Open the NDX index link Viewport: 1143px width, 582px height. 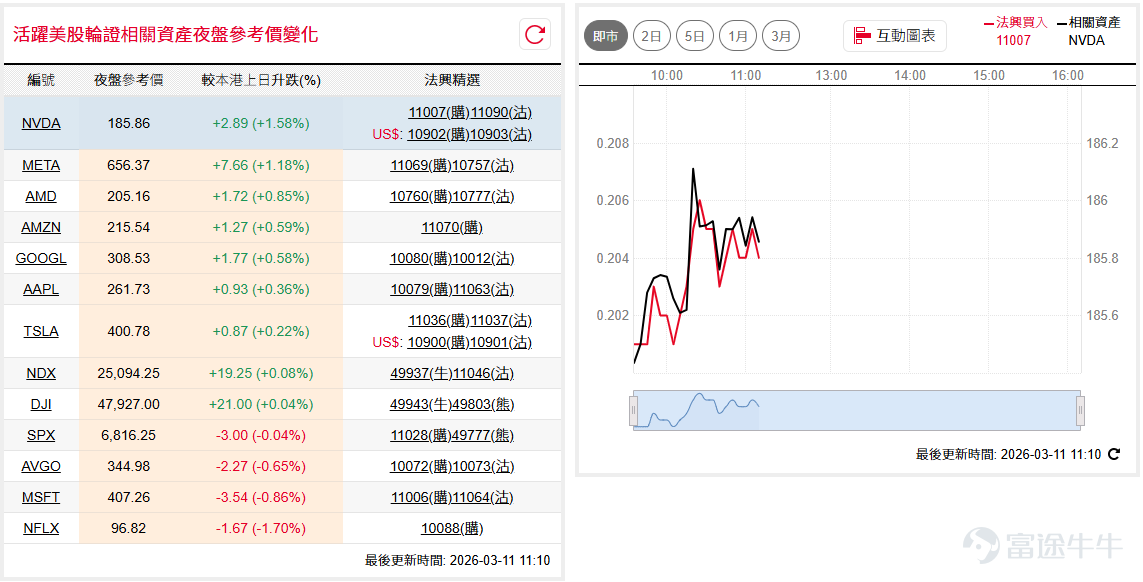point(41,373)
